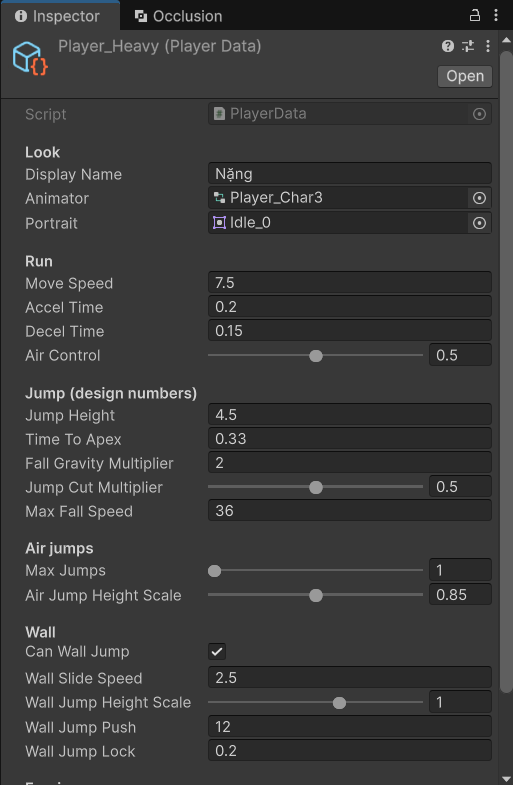Click the Display Name label

[74, 174]
